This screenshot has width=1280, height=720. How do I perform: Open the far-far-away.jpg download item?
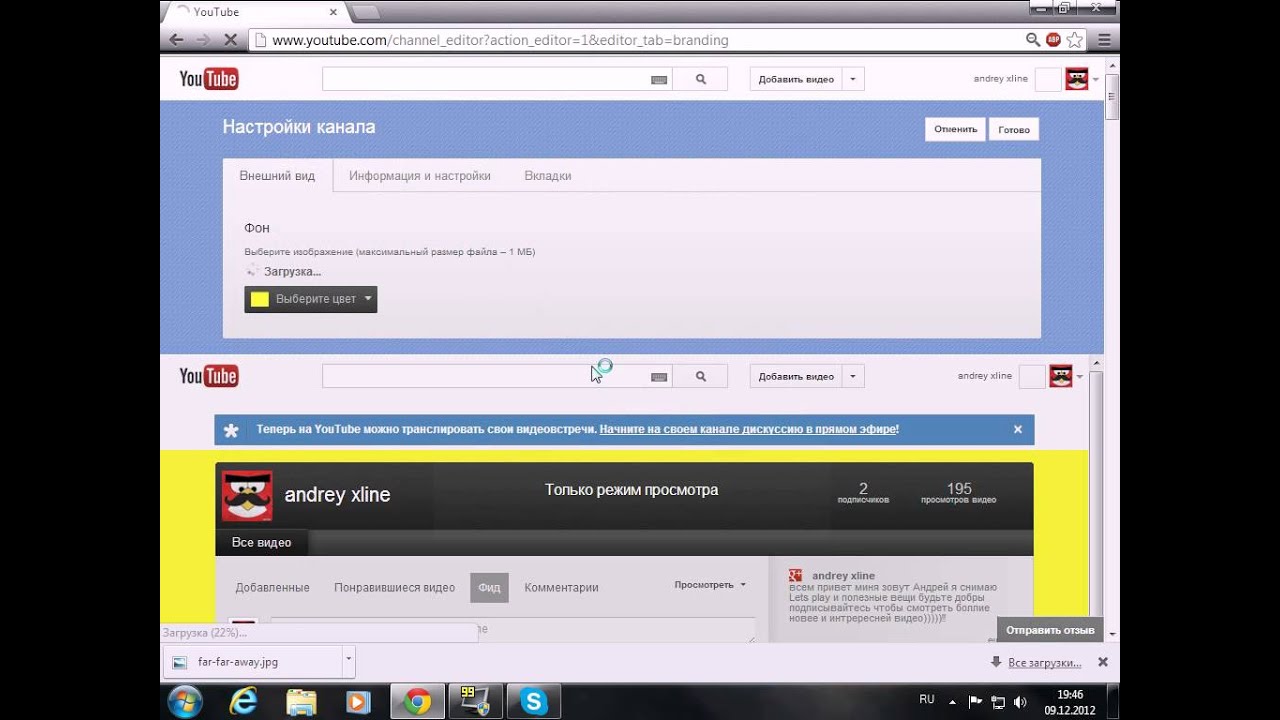click(x=252, y=661)
